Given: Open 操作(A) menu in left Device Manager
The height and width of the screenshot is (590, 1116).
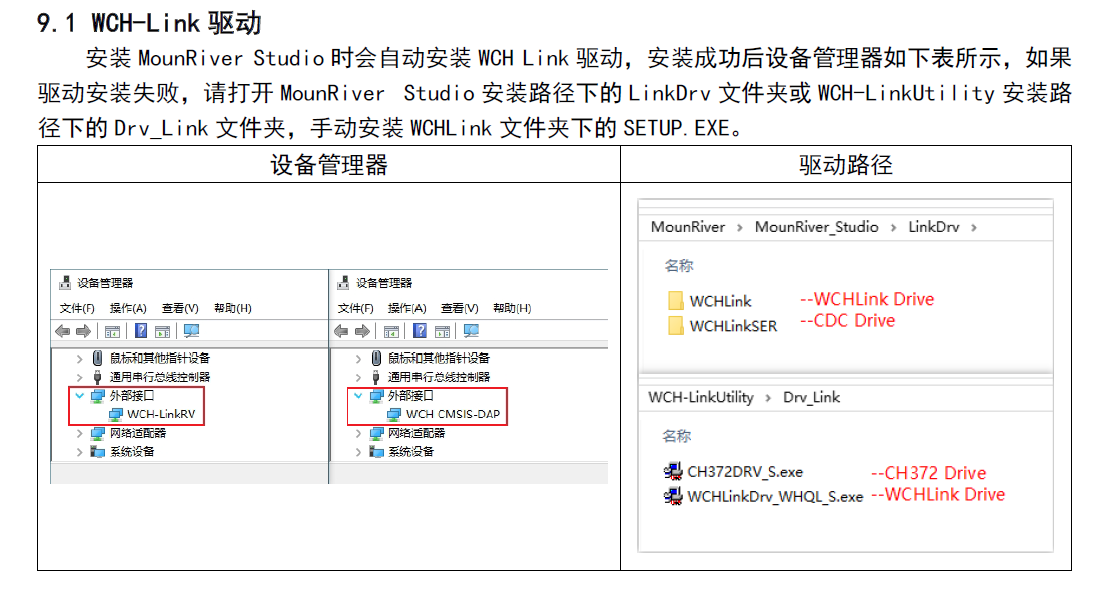Looking at the screenshot, I should point(128,308).
